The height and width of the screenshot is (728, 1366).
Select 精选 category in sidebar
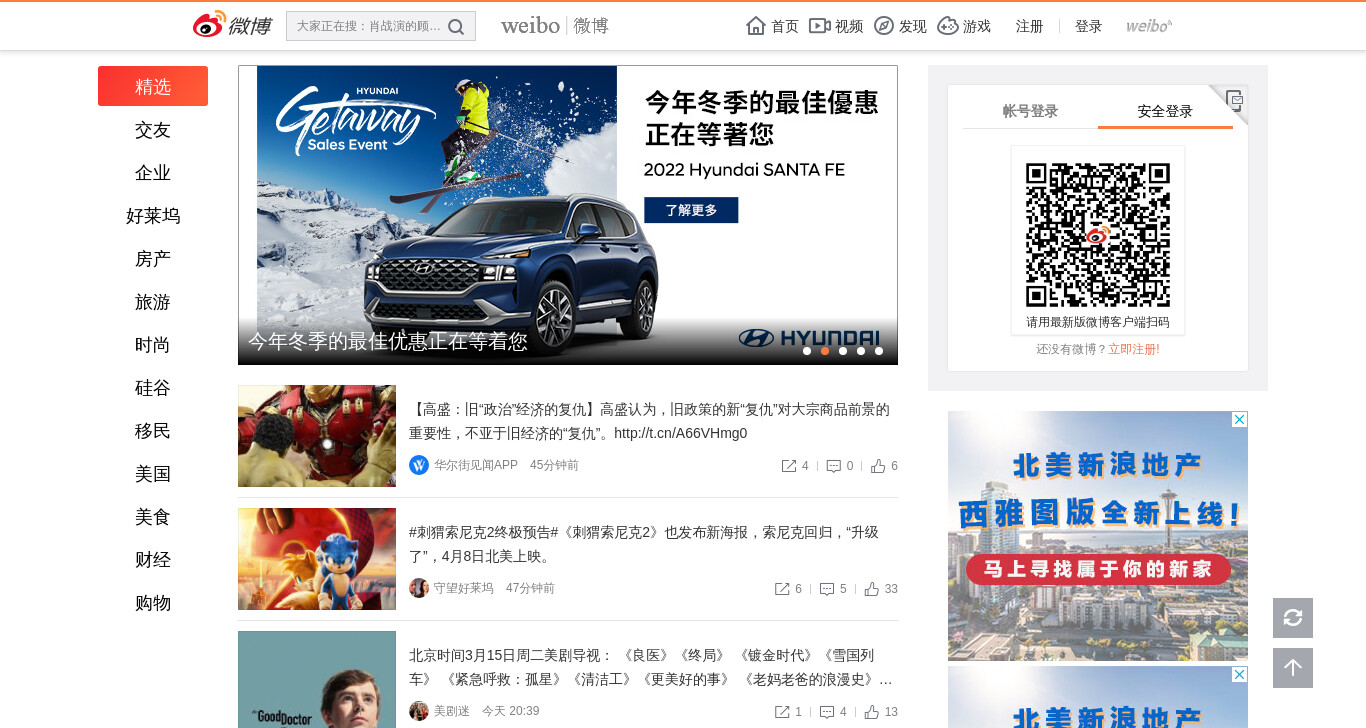[153, 86]
